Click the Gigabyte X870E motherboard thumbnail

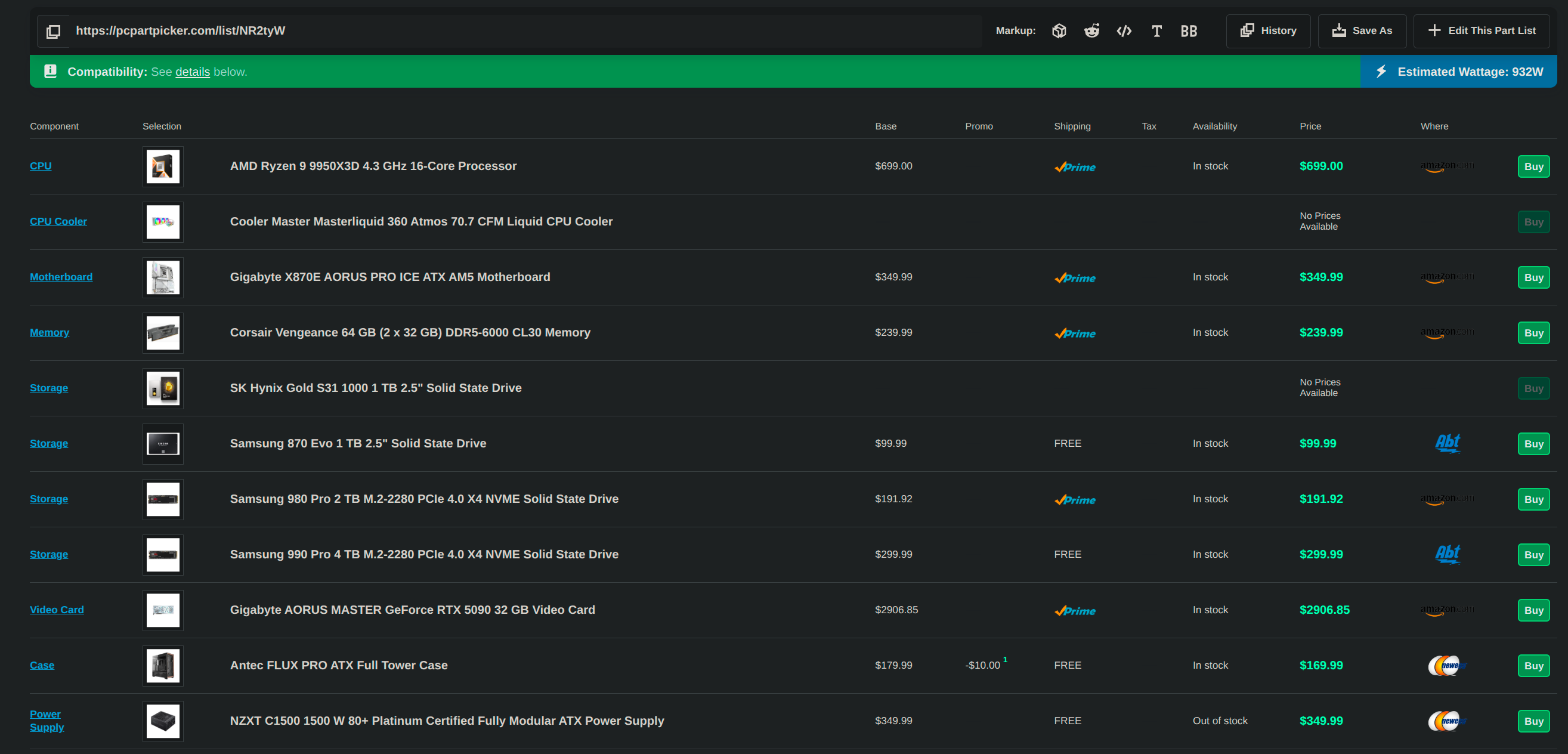(163, 277)
